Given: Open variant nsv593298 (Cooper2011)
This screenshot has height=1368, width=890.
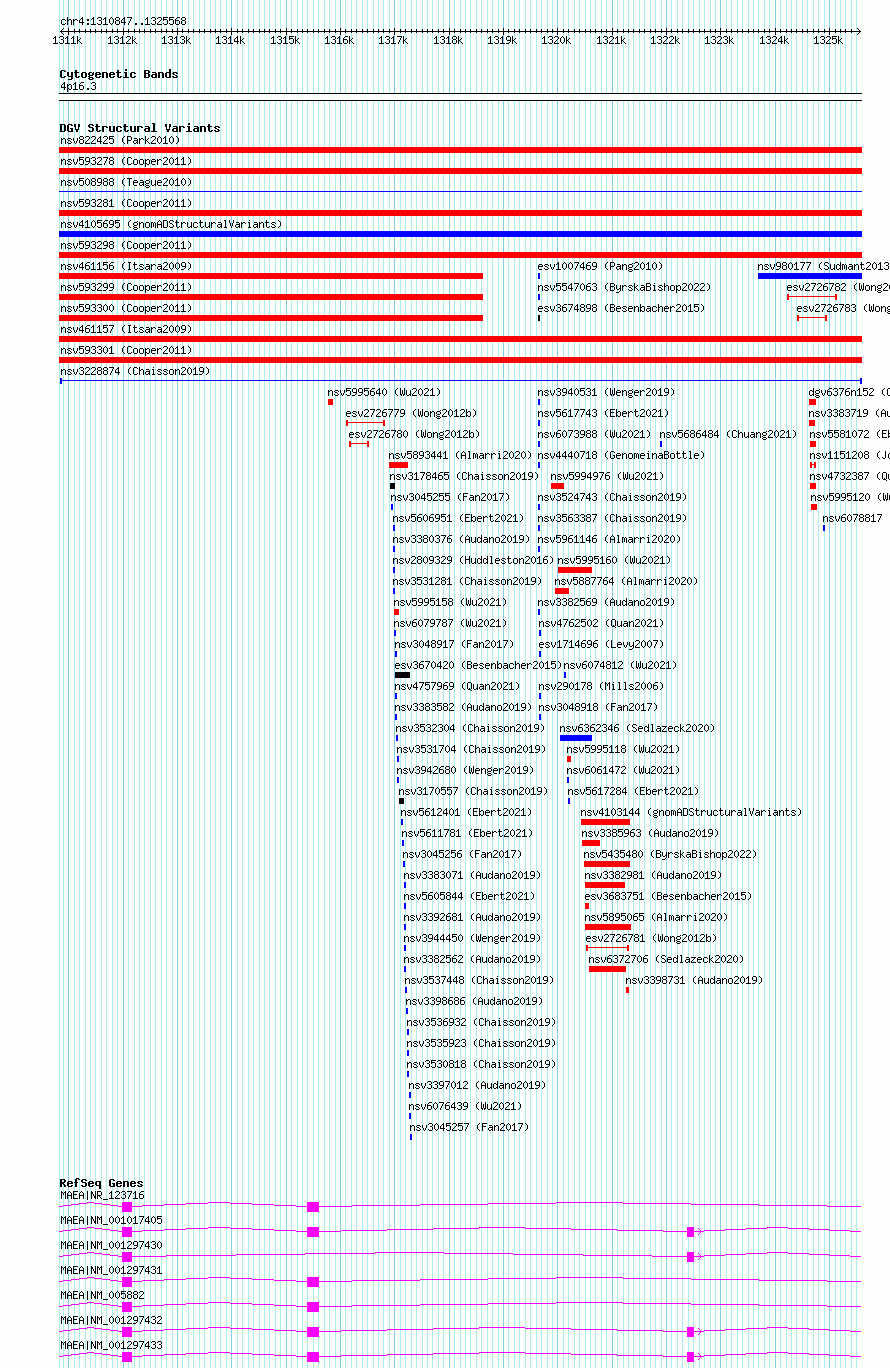Looking at the screenshot, I should pyautogui.click(x=126, y=245).
